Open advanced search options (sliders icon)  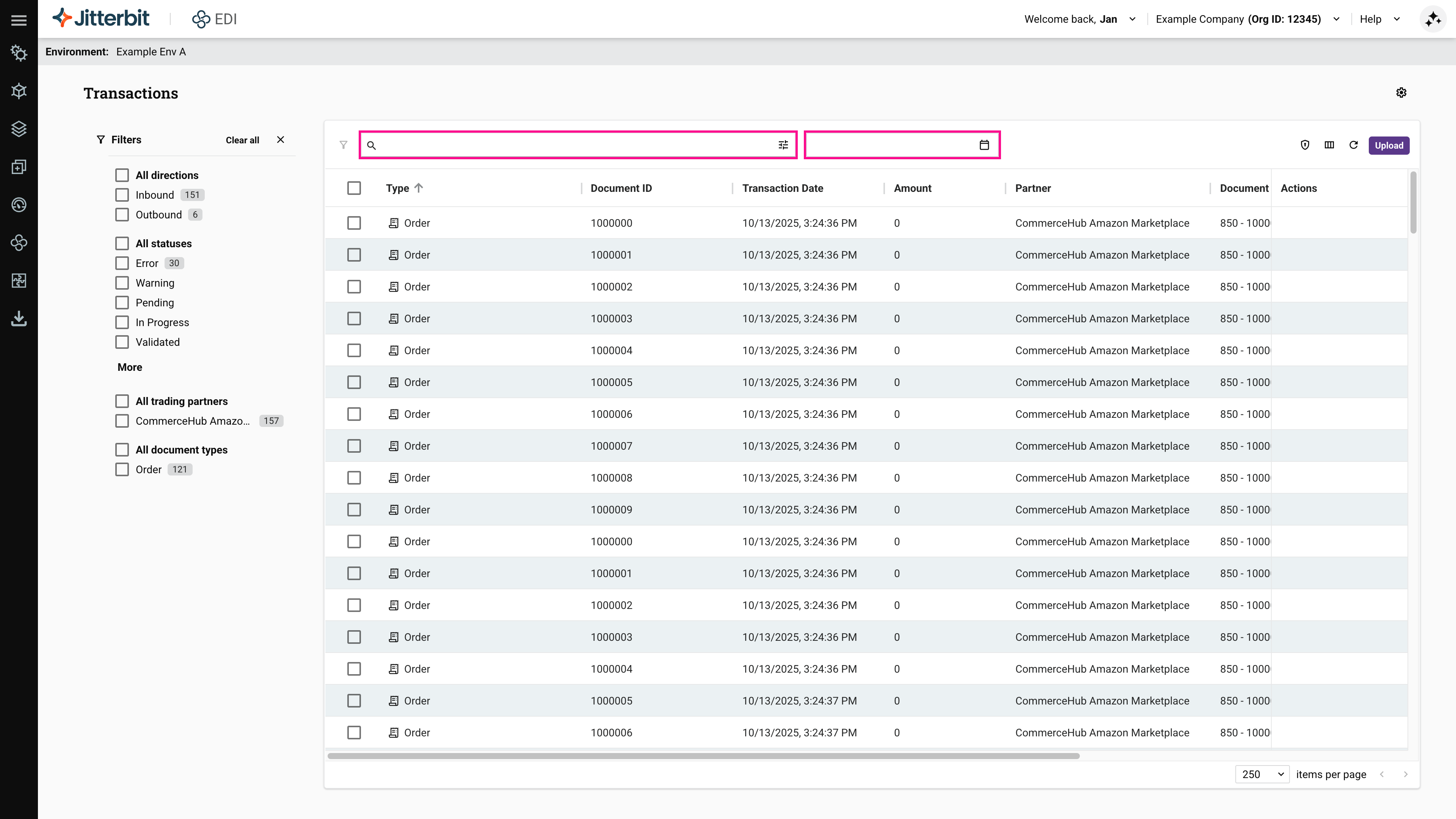point(783,145)
